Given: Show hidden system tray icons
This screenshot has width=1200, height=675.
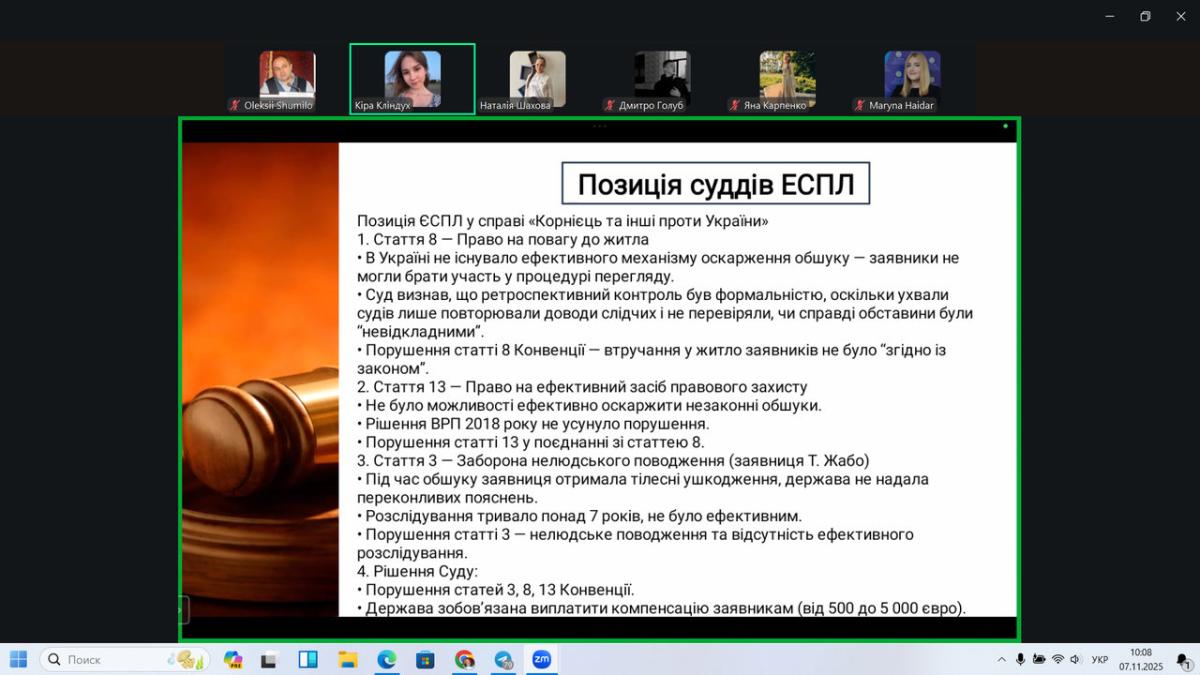Looking at the screenshot, I should (x=1002, y=659).
